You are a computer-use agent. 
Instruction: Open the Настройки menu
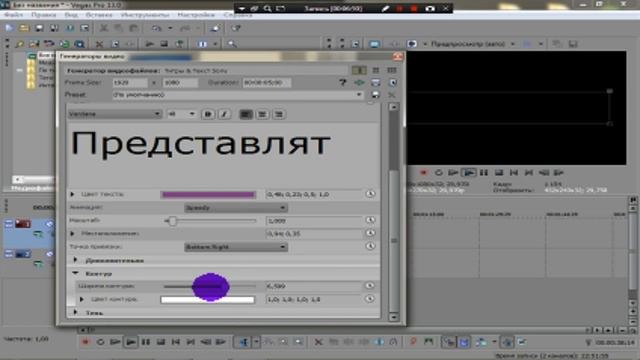[x=196, y=15]
